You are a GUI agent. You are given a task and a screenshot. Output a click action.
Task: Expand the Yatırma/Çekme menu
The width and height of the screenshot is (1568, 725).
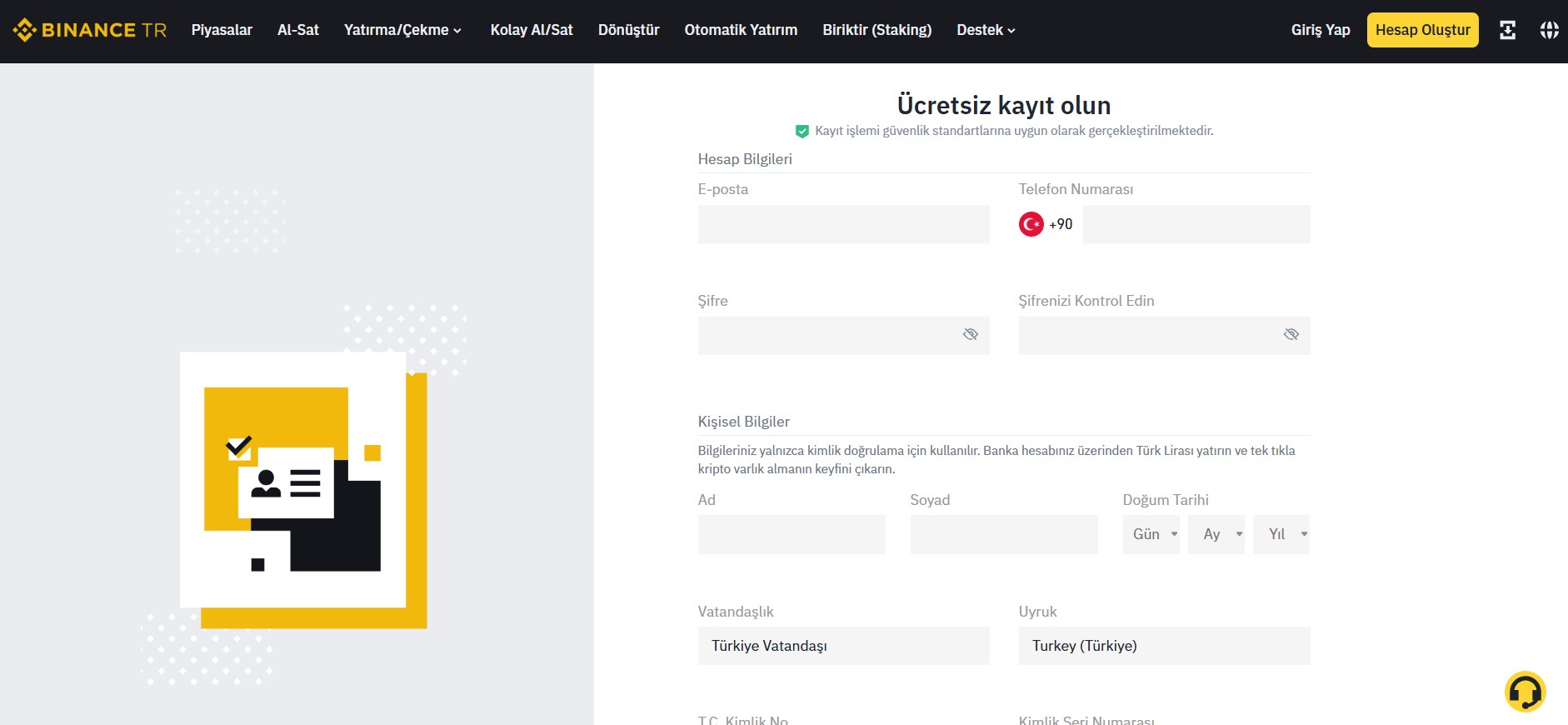tap(402, 30)
